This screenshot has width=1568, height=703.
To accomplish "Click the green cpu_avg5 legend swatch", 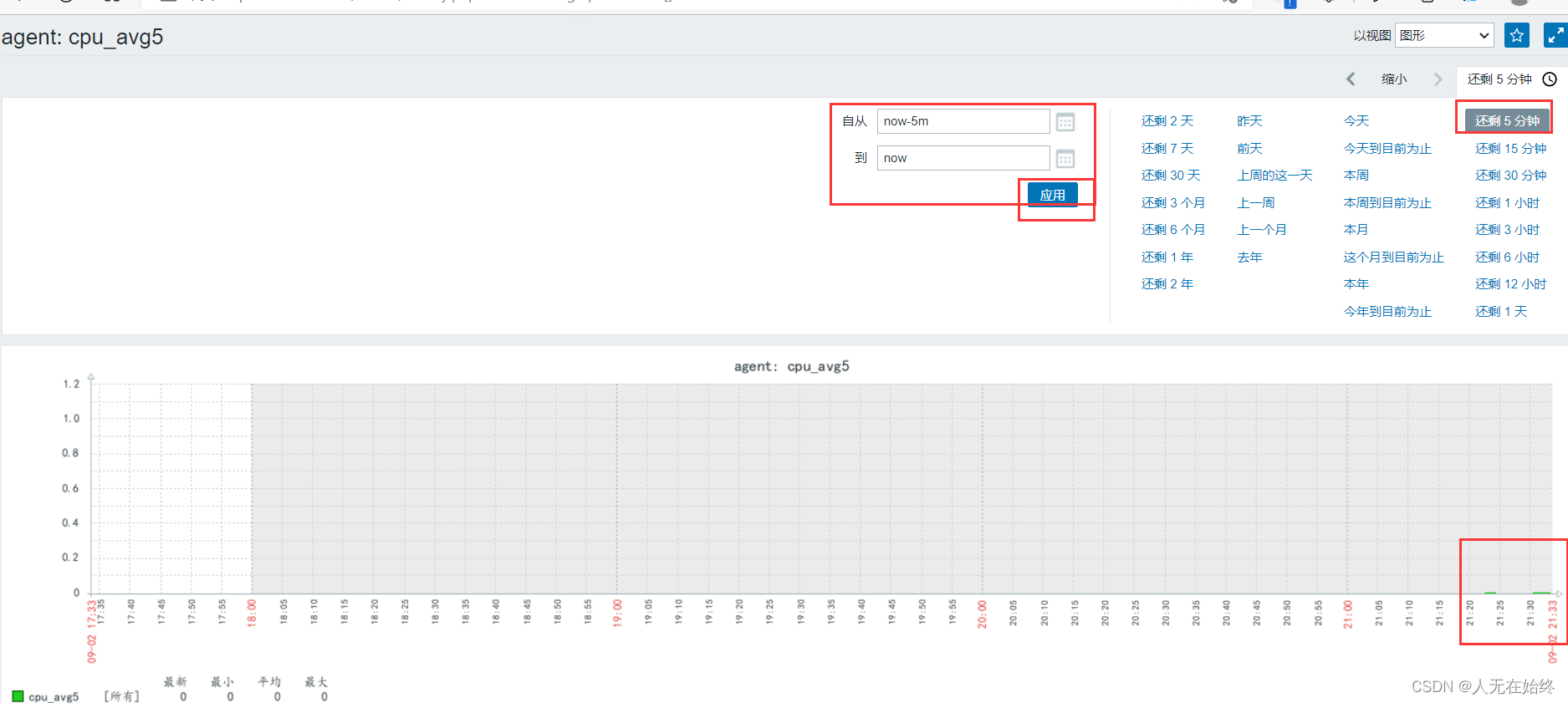I will [x=18, y=695].
